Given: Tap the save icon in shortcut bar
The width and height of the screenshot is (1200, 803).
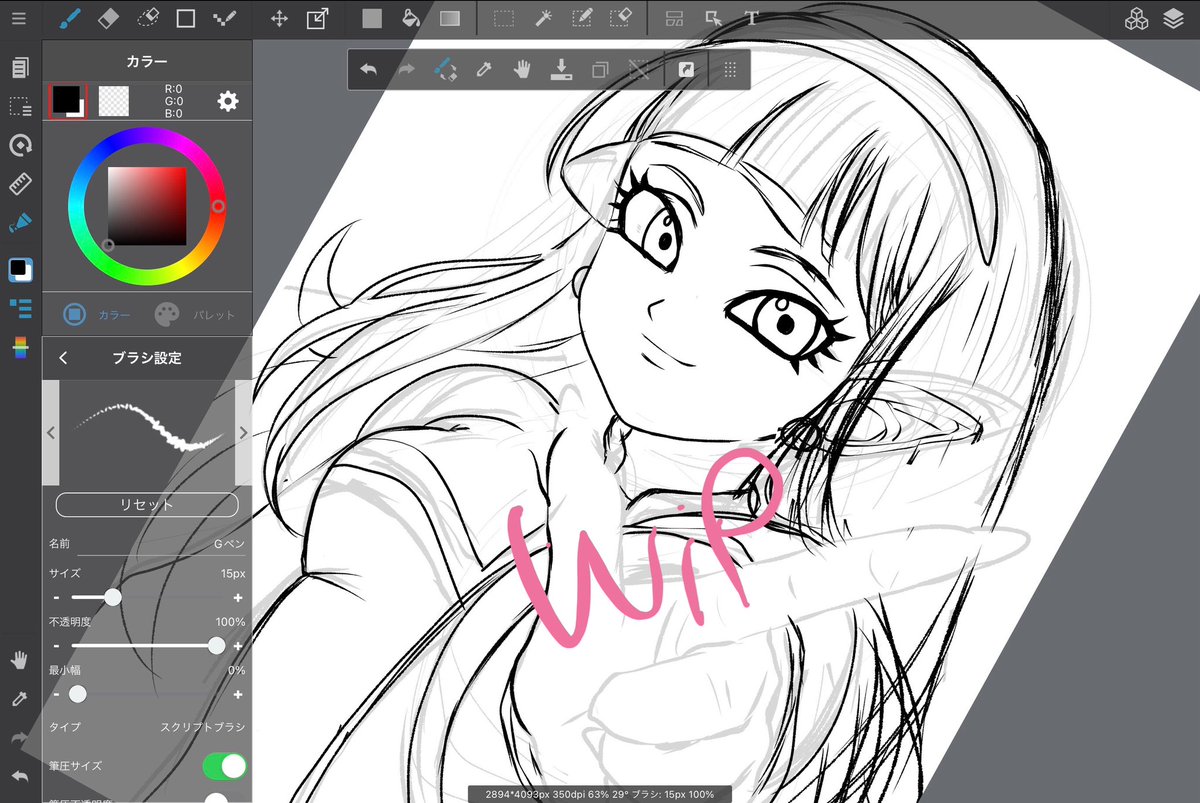Looking at the screenshot, I should click(x=561, y=70).
